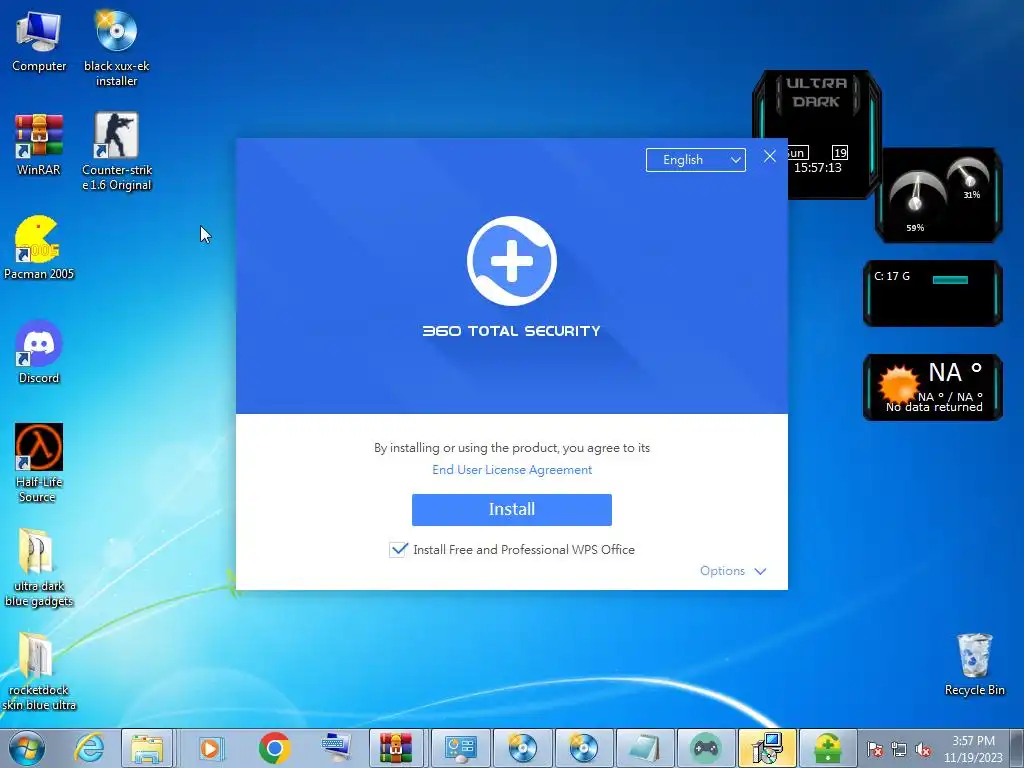This screenshot has width=1024, height=768.
Task: Open Windows Media Player from taskbar
Action: tap(210, 748)
